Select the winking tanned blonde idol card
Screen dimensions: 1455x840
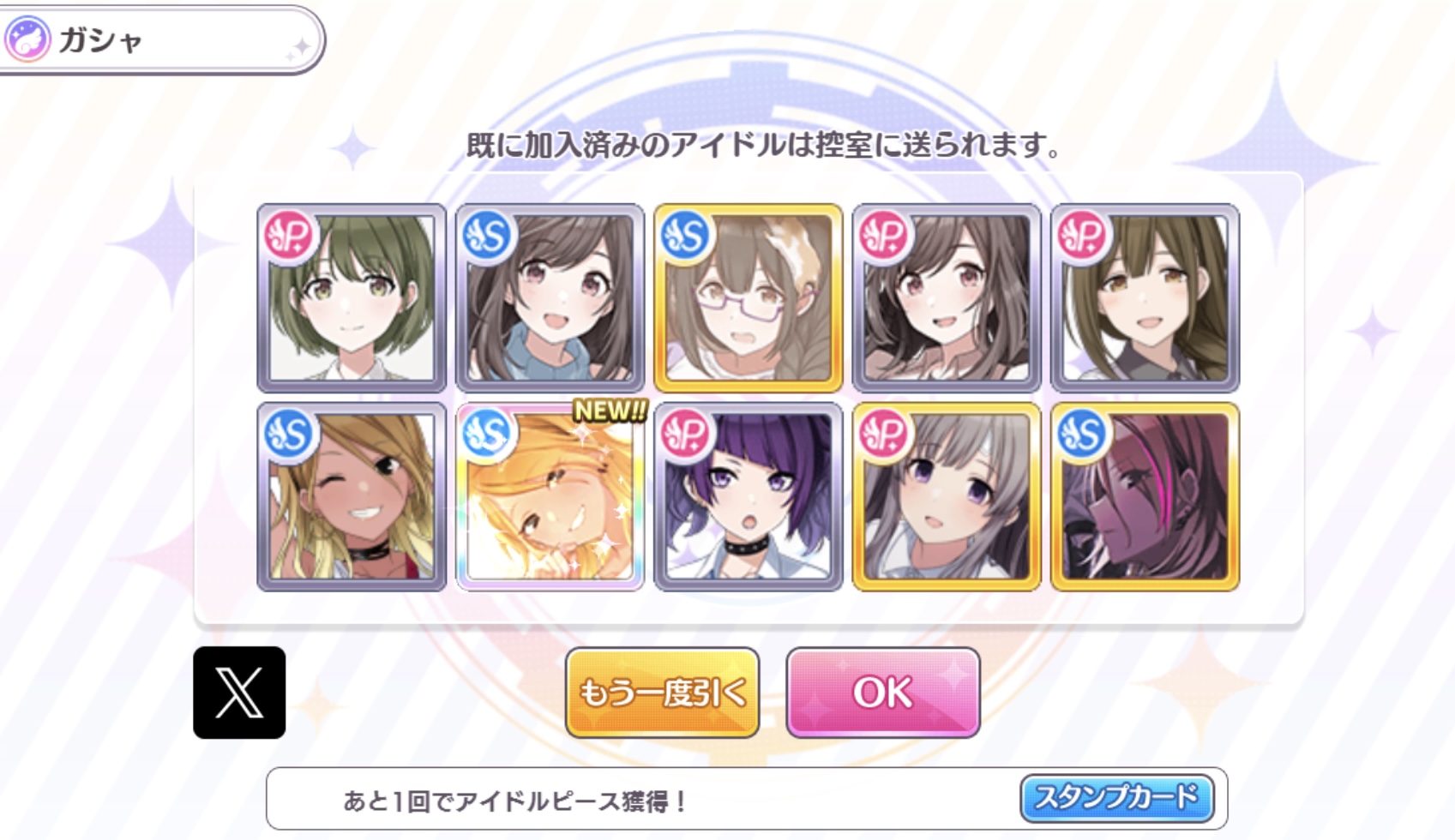(x=352, y=497)
